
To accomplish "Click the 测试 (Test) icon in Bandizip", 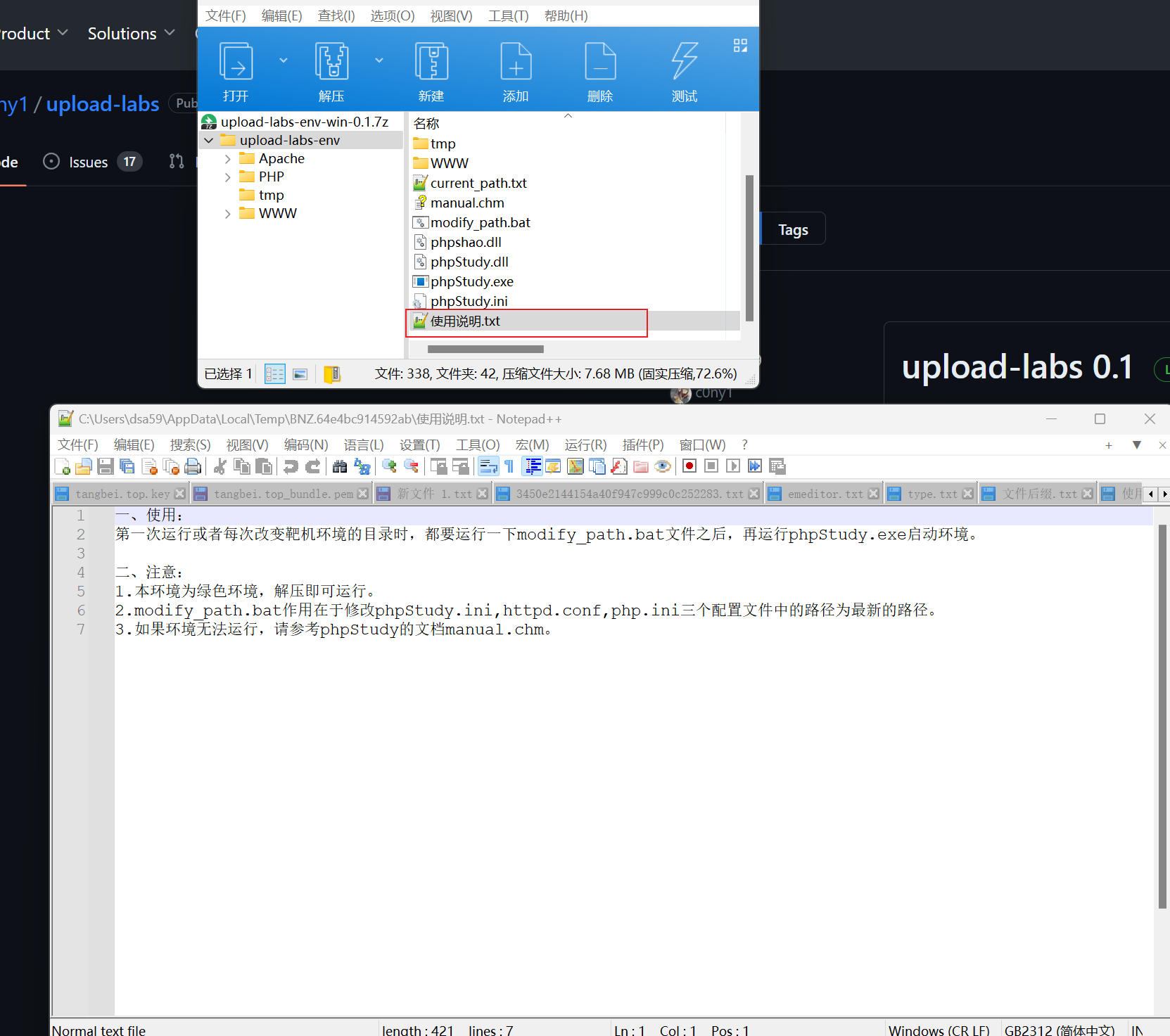I will pyautogui.click(x=685, y=61).
